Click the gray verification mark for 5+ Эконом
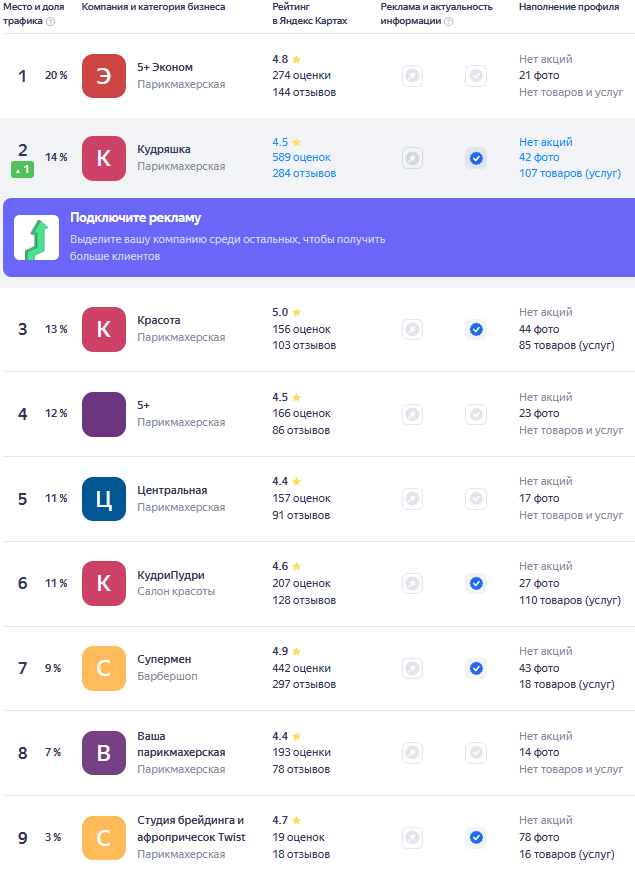 point(476,76)
